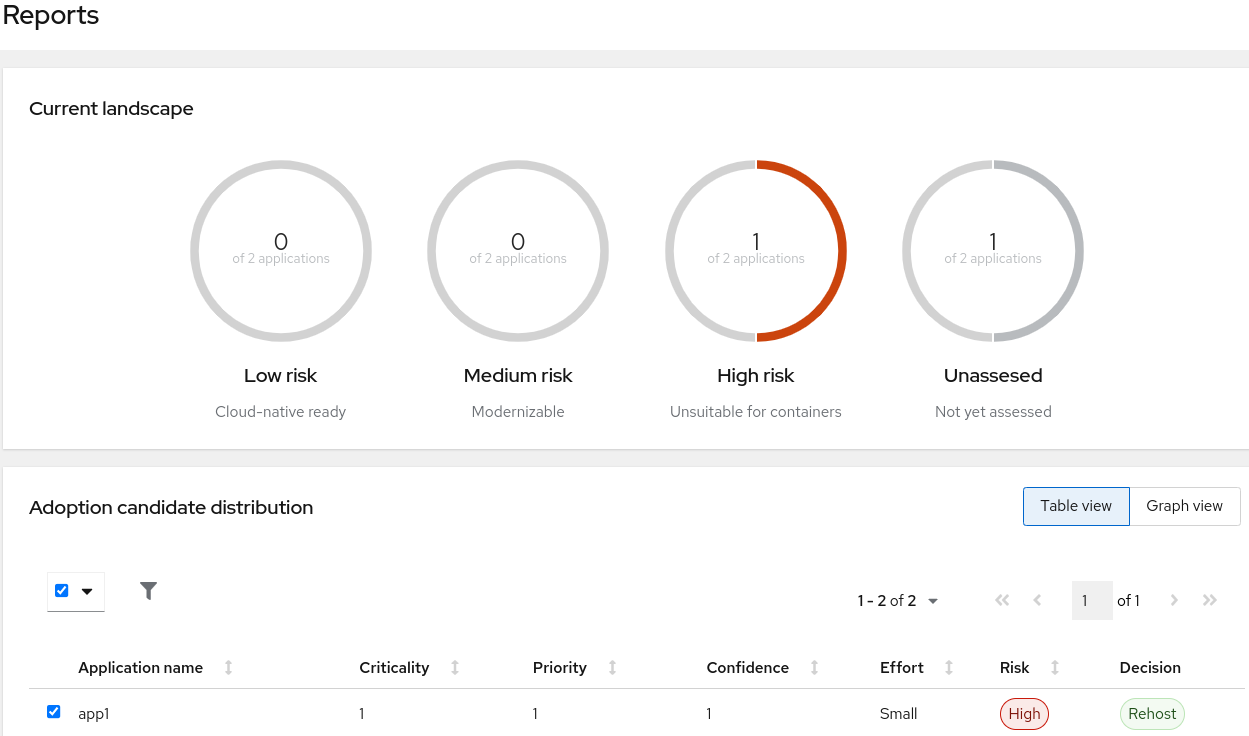Sort table by Priority icon
Image resolution: width=1249 pixels, height=736 pixels.
point(612,668)
